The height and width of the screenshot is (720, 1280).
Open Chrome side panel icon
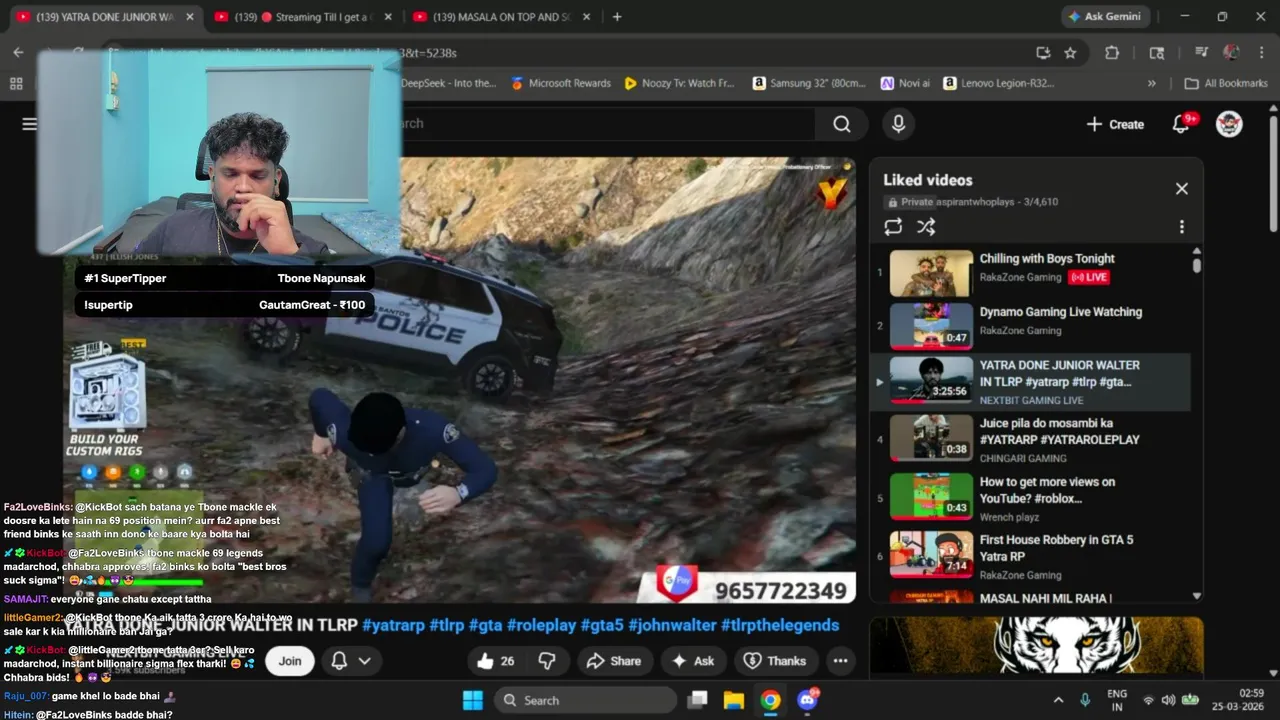coord(1157,53)
